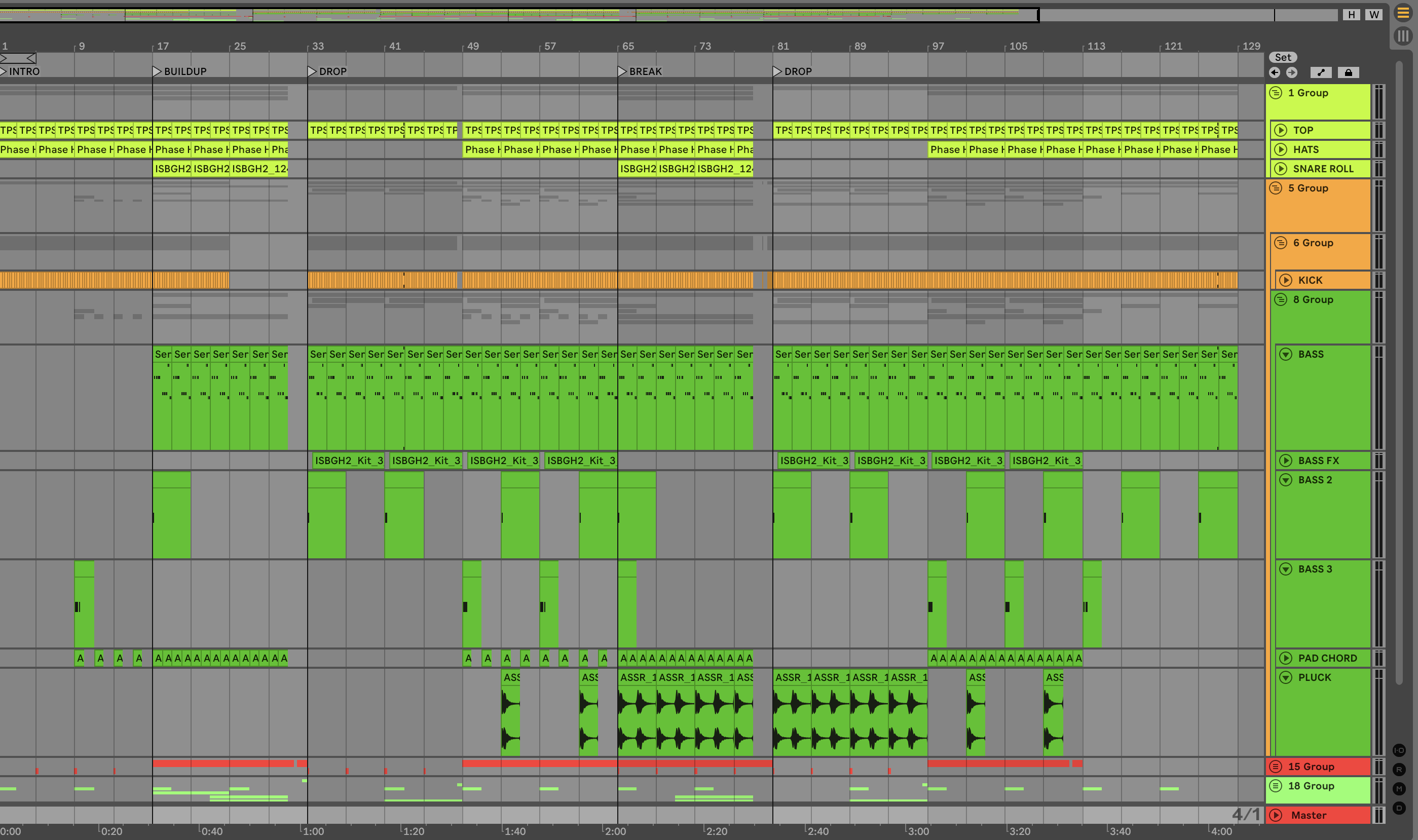Switch to Session View selector icon
This screenshot has height=840, width=1418.
(1403, 36)
